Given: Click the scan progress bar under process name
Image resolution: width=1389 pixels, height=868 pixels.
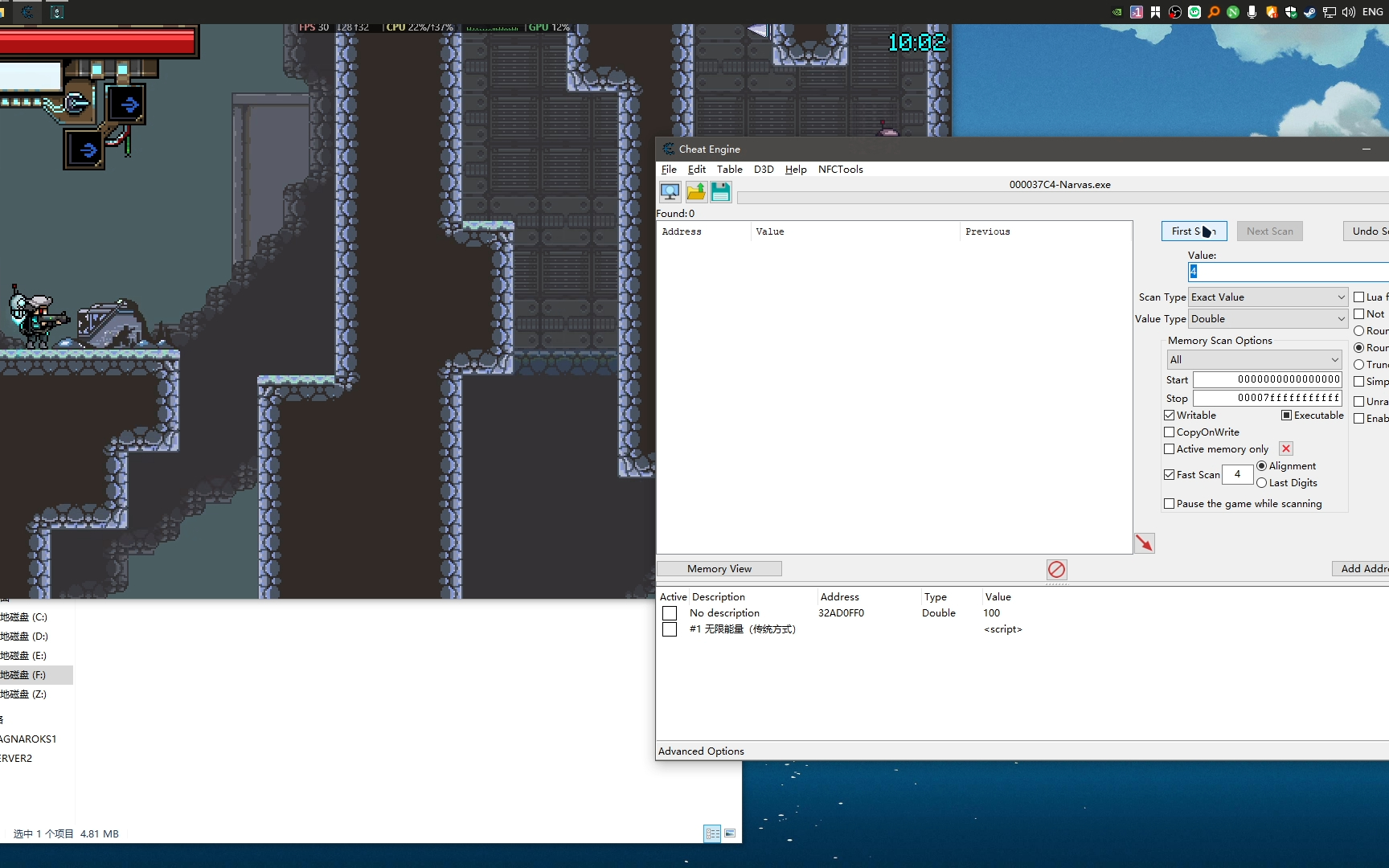Looking at the screenshot, I should [x=1063, y=198].
